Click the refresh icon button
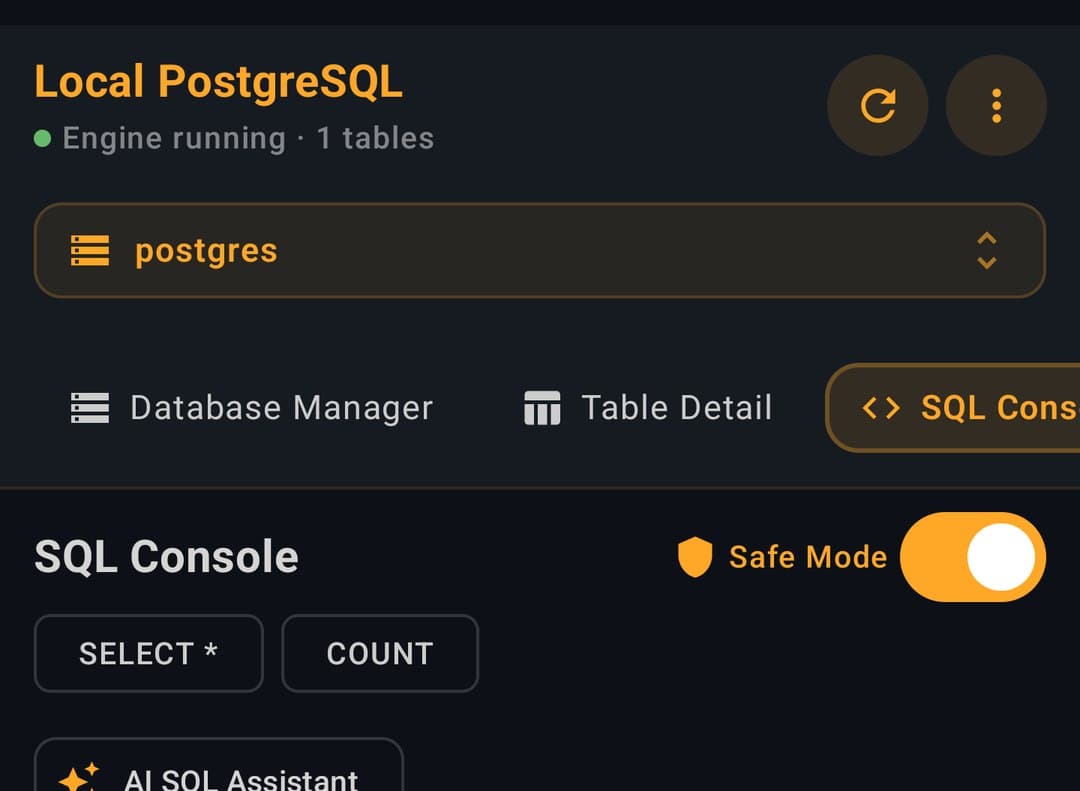Image resolution: width=1080 pixels, height=791 pixels. click(x=878, y=105)
